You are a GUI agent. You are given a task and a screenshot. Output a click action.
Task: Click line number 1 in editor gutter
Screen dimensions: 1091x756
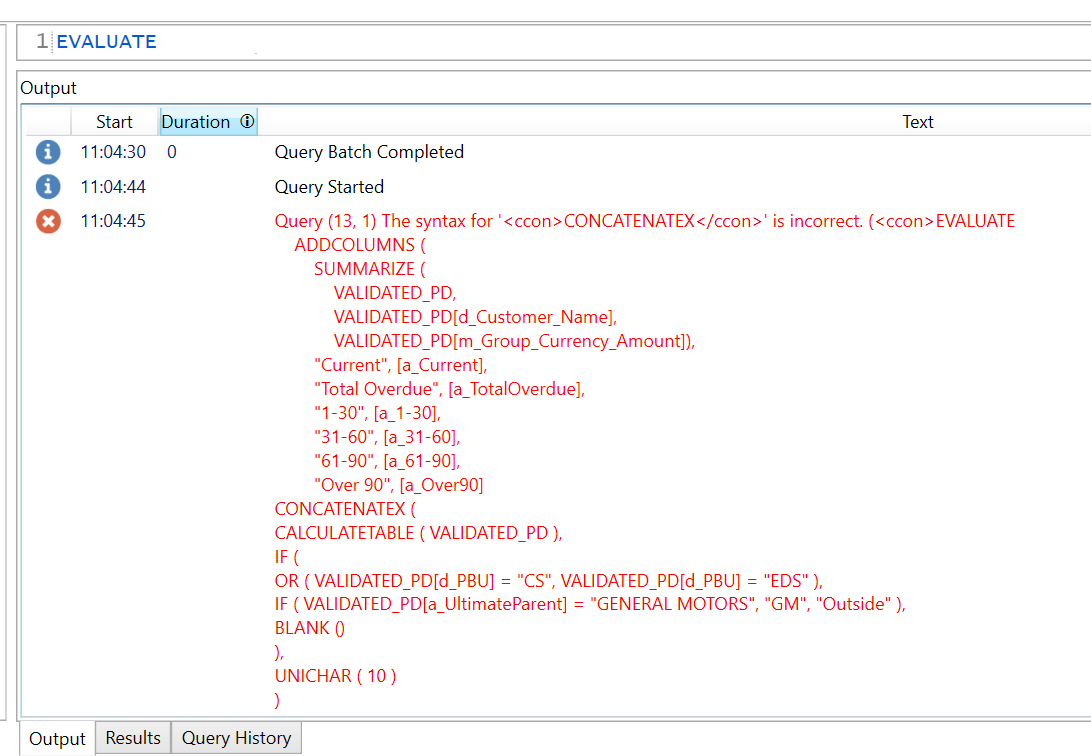click(x=42, y=41)
